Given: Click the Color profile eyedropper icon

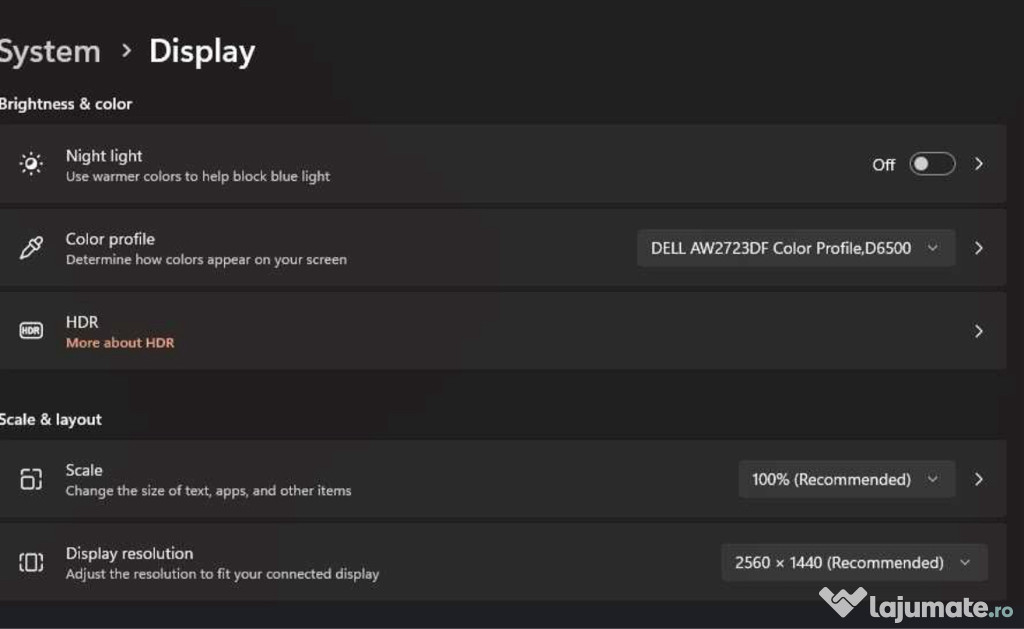Looking at the screenshot, I should pyautogui.click(x=31, y=248).
